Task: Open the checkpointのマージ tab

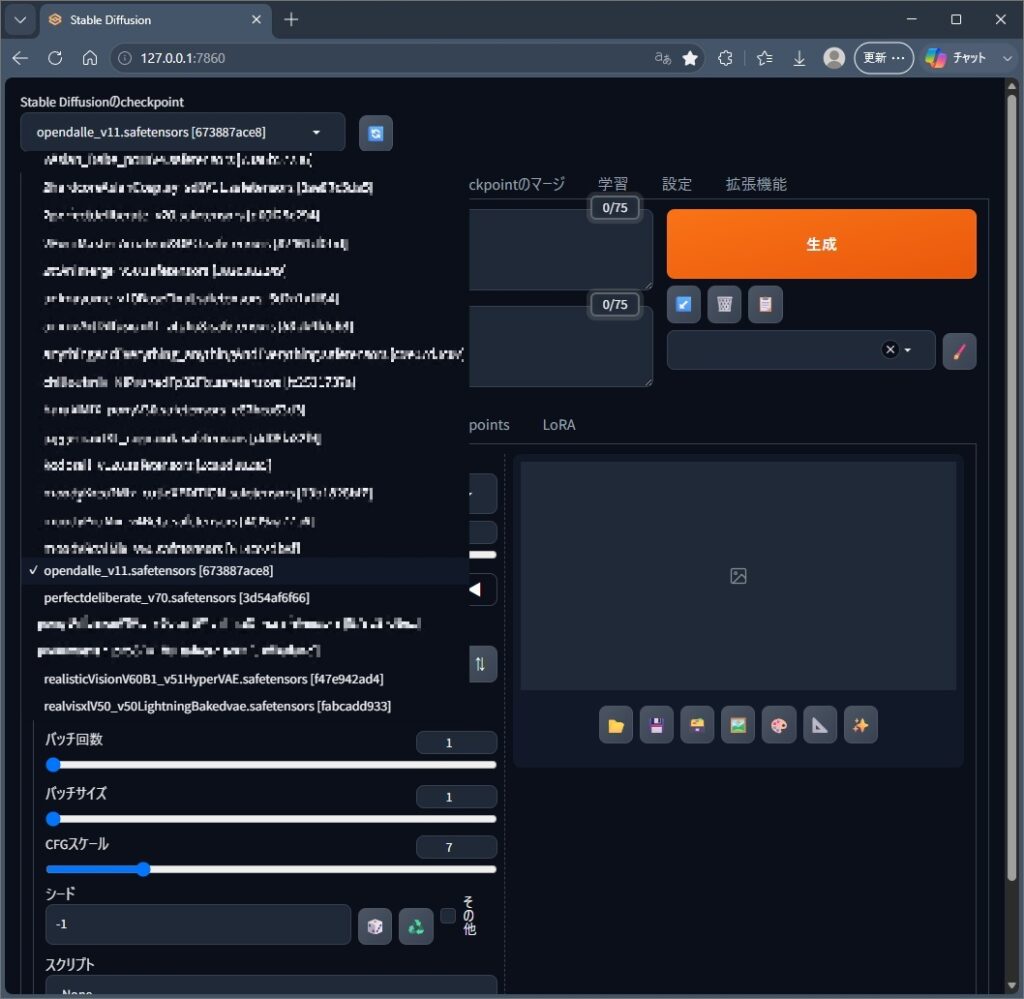Action: click(x=517, y=184)
